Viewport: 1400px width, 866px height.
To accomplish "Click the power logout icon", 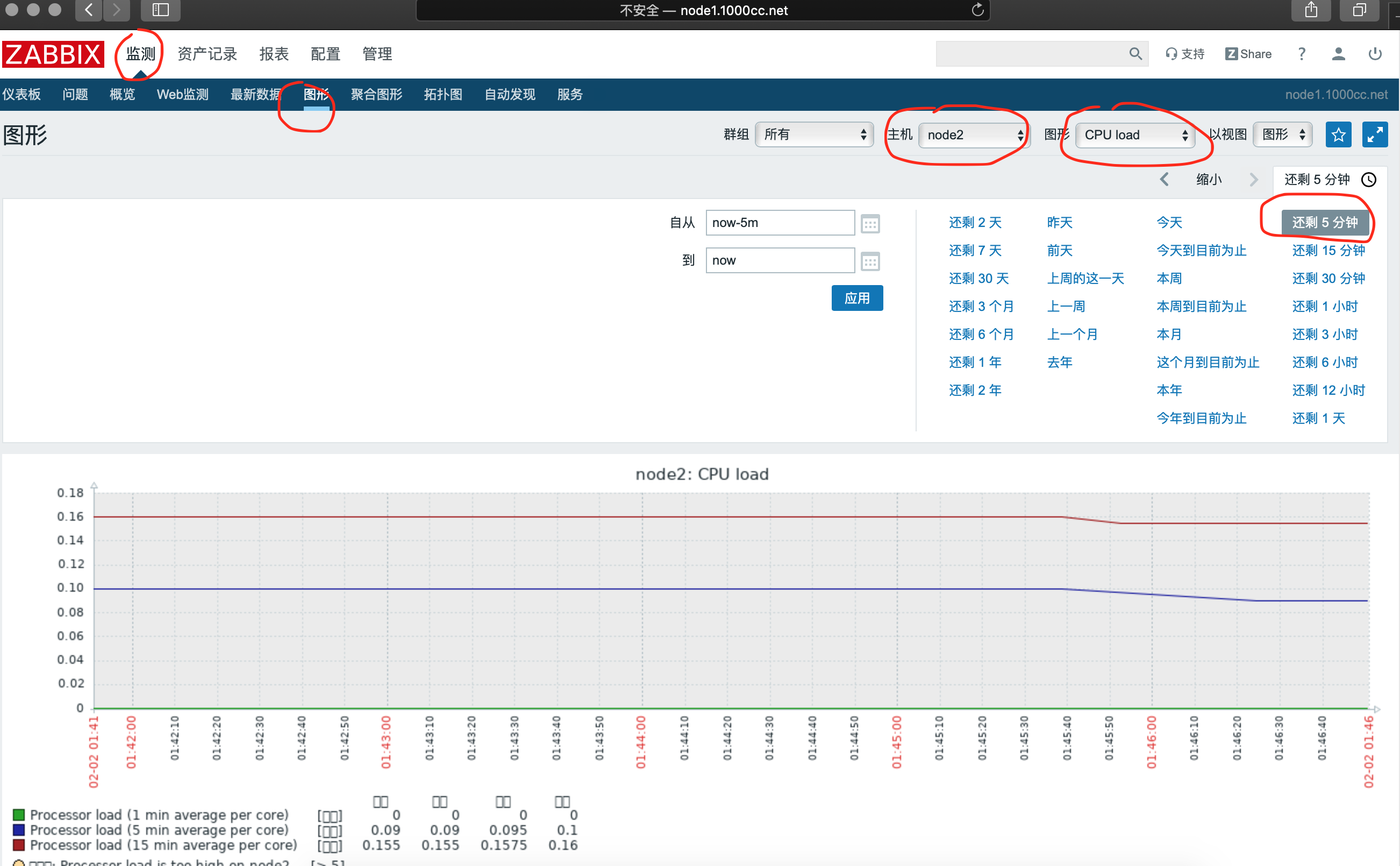I will [x=1375, y=54].
